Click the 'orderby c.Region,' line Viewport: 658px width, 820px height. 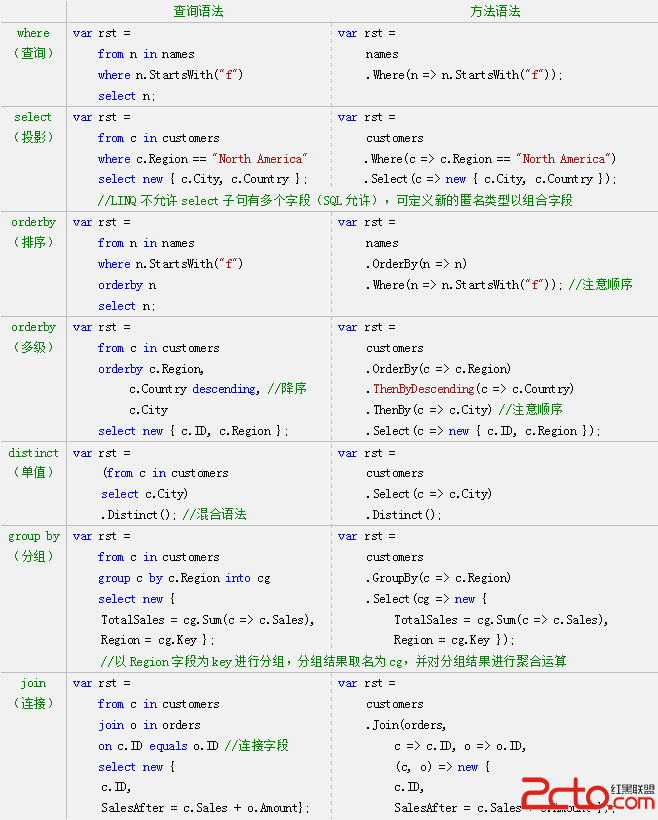click(x=151, y=369)
